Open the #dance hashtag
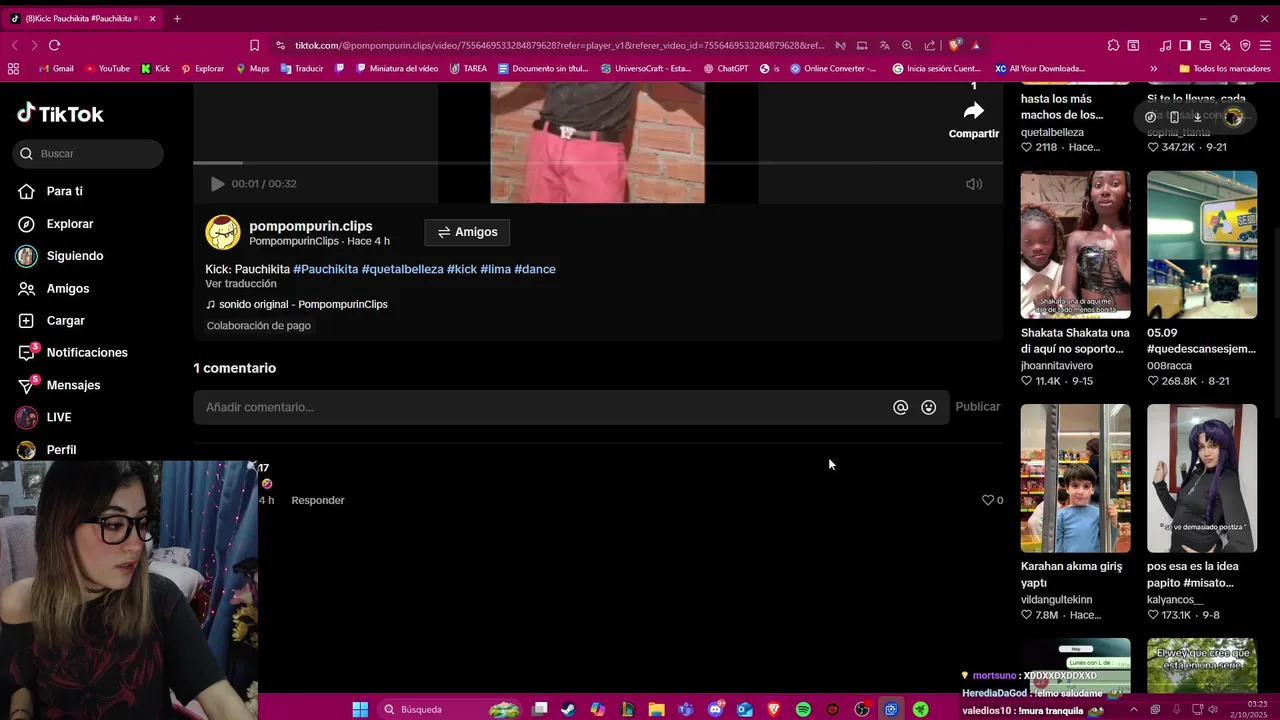 tap(535, 269)
